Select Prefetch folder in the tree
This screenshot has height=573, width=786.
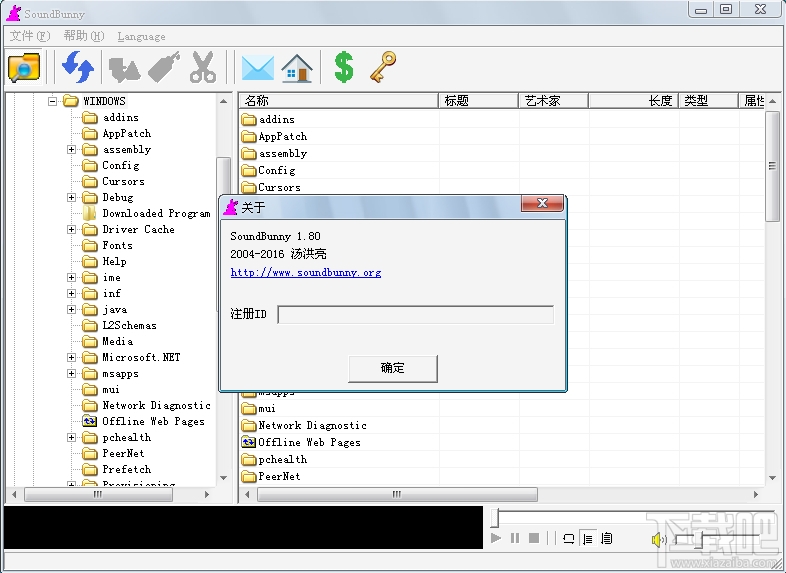(x=126, y=469)
